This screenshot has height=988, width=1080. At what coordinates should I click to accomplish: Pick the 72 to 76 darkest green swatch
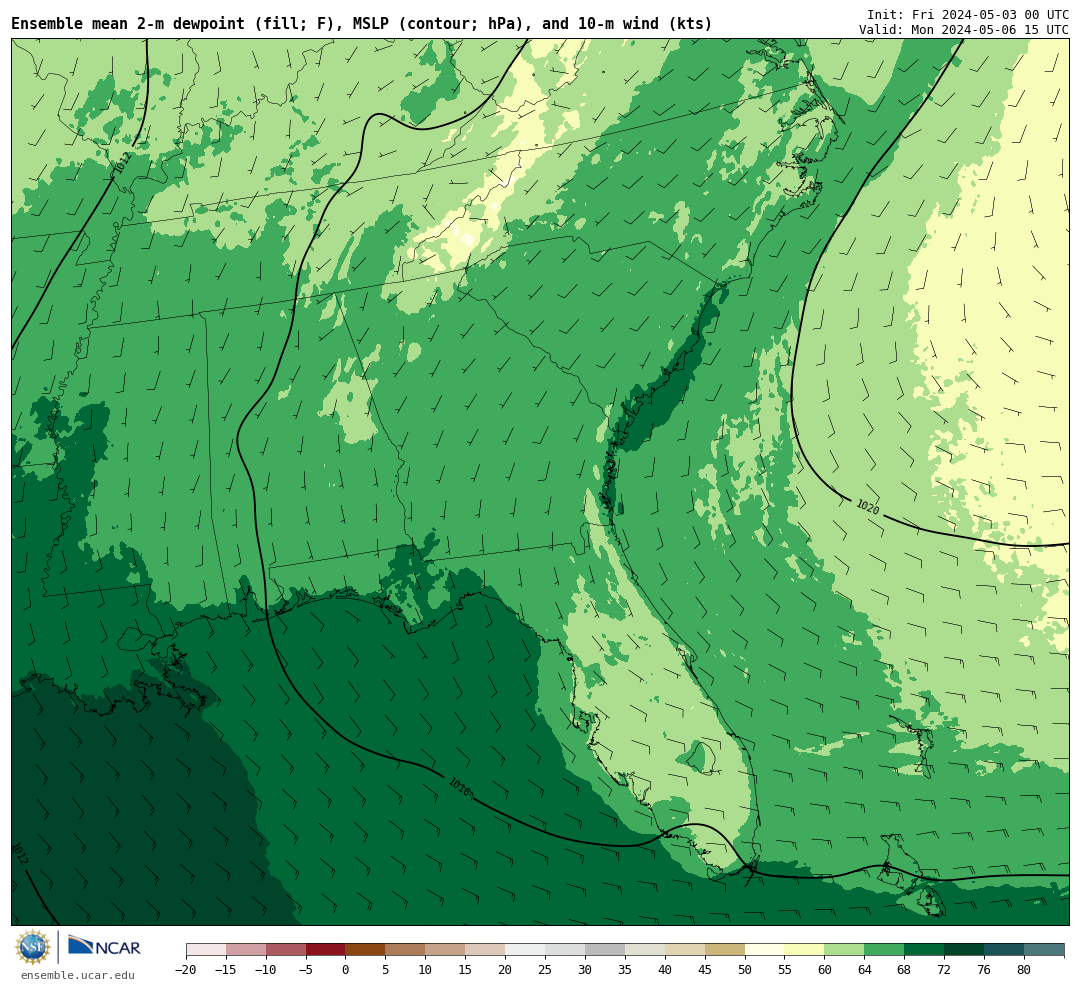coord(964,950)
